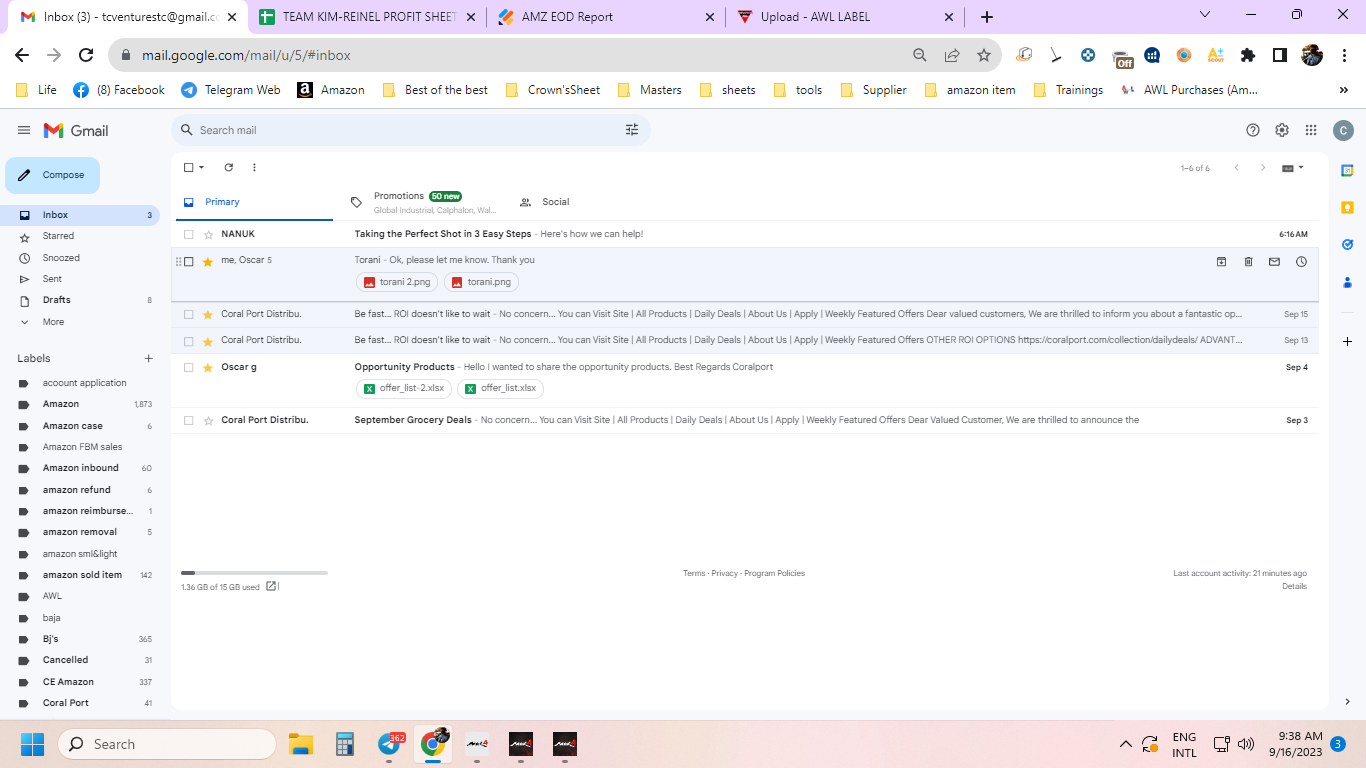Archive the Torani conversation
Image resolution: width=1366 pixels, height=768 pixels.
click(x=1221, y=262)
